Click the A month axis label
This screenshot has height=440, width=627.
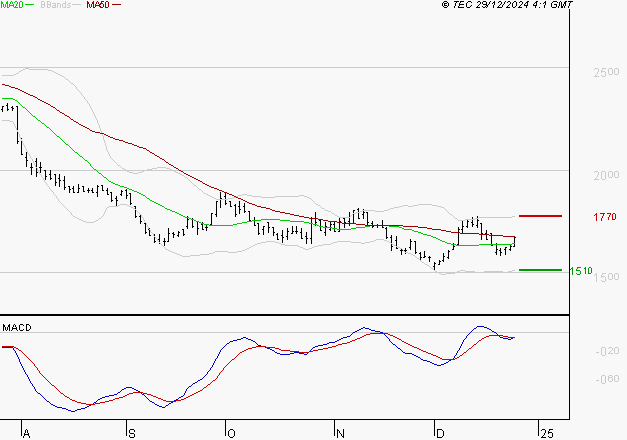26,434
